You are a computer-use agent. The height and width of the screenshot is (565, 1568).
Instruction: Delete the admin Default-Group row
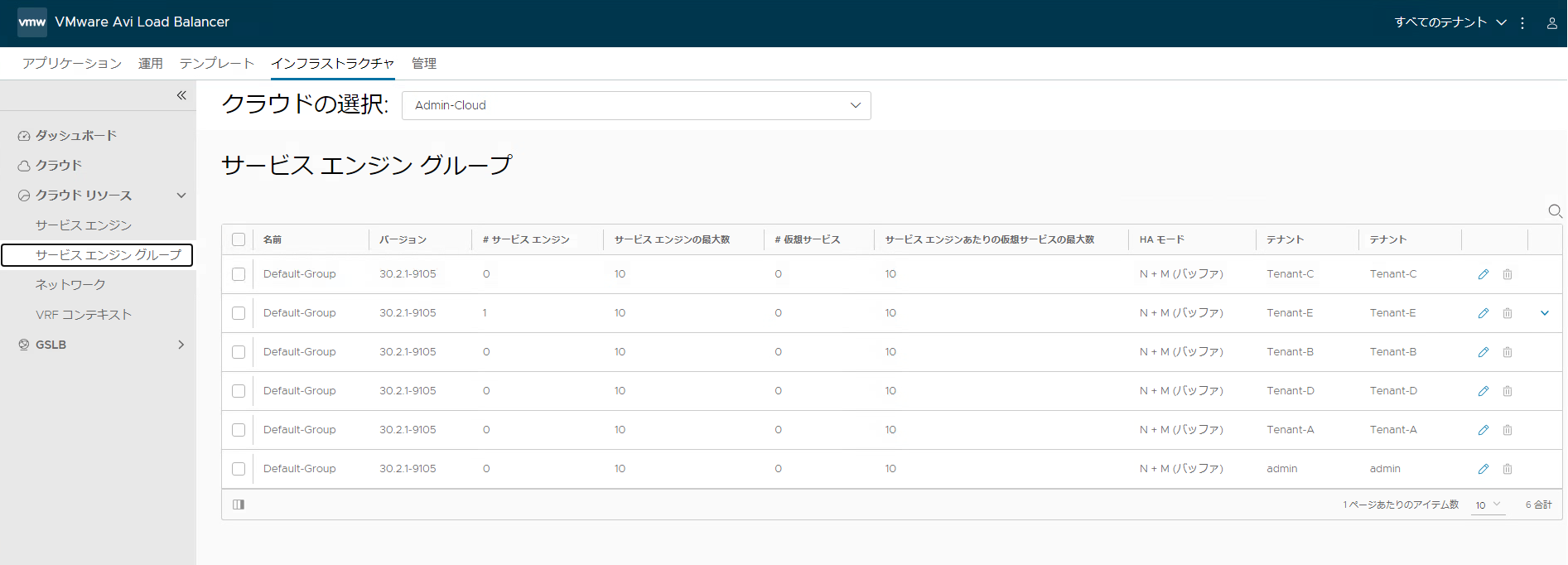coord(1508,469)
